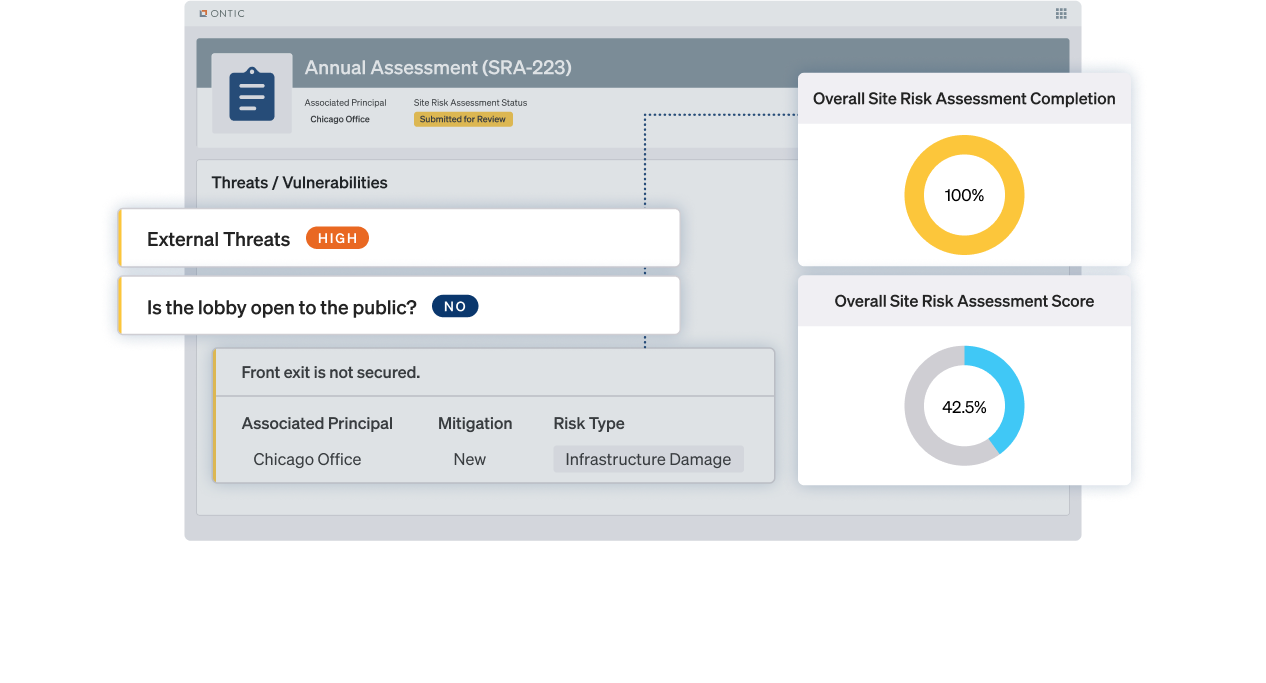1266x683 pixels.
Task: Click Chicago Office in the vulnerability table
Action: point(307,460)
